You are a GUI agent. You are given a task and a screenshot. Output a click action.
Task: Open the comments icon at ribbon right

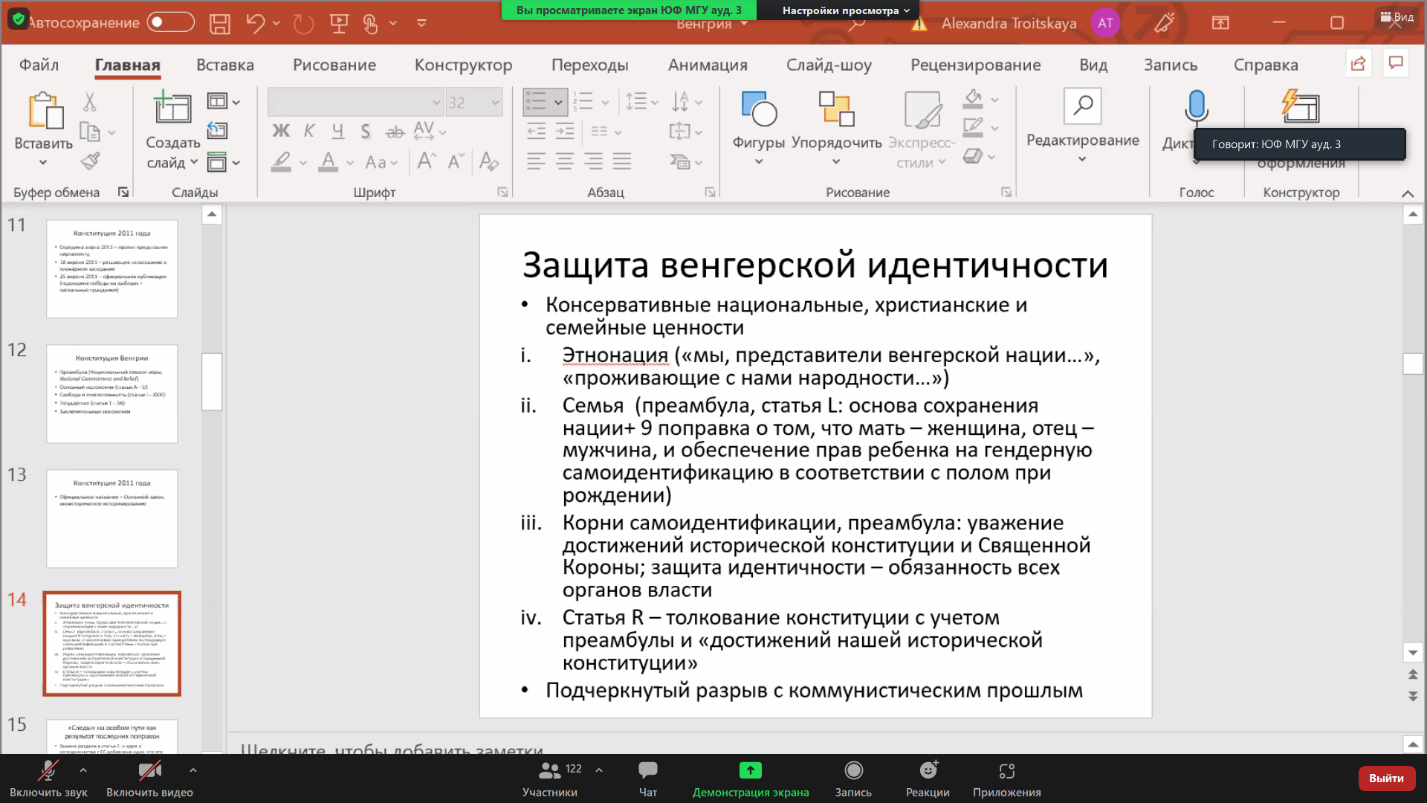click(x=1395, y=64)
